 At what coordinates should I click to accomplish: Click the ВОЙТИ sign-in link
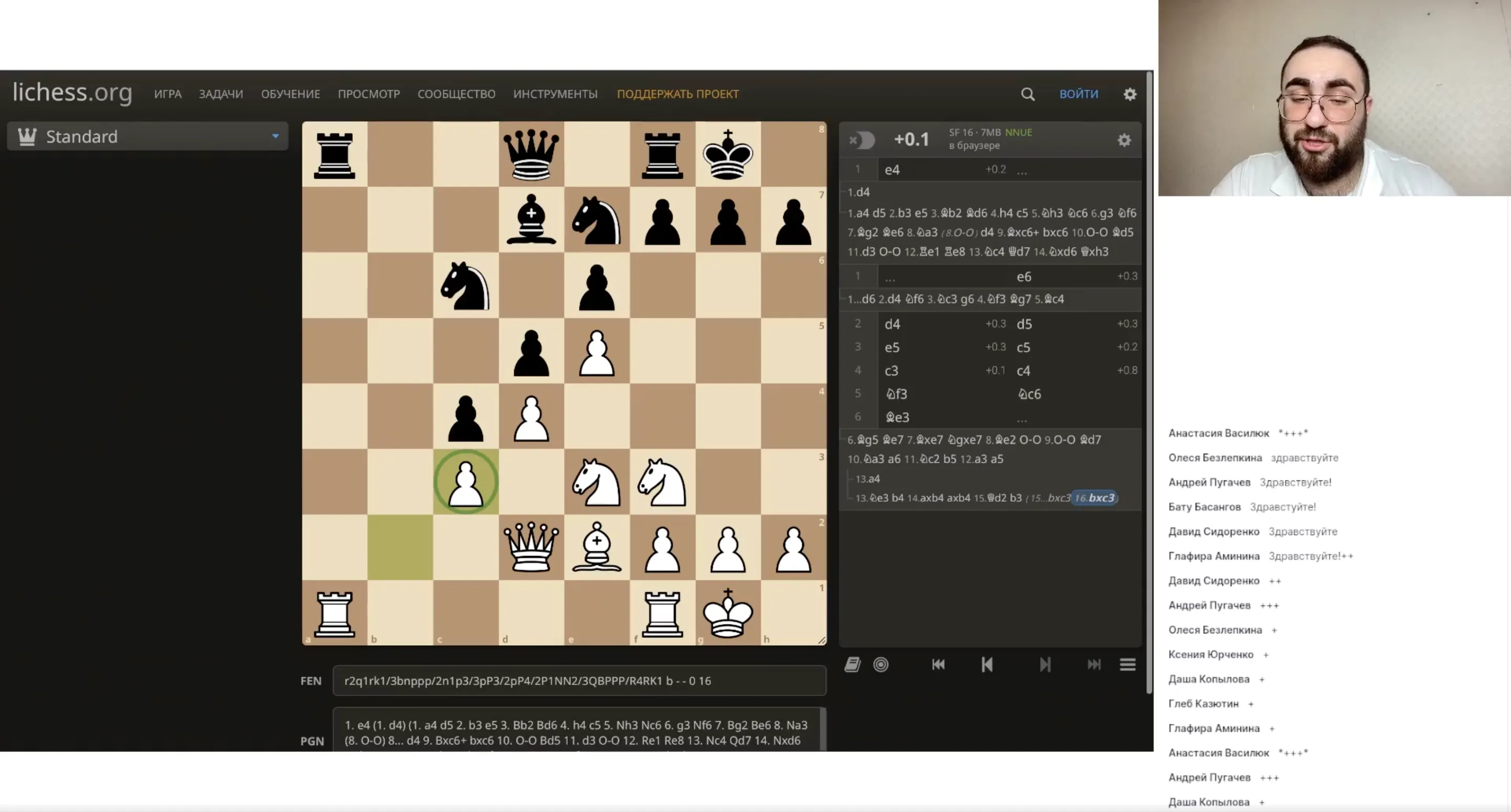[x=1078, y=94]
